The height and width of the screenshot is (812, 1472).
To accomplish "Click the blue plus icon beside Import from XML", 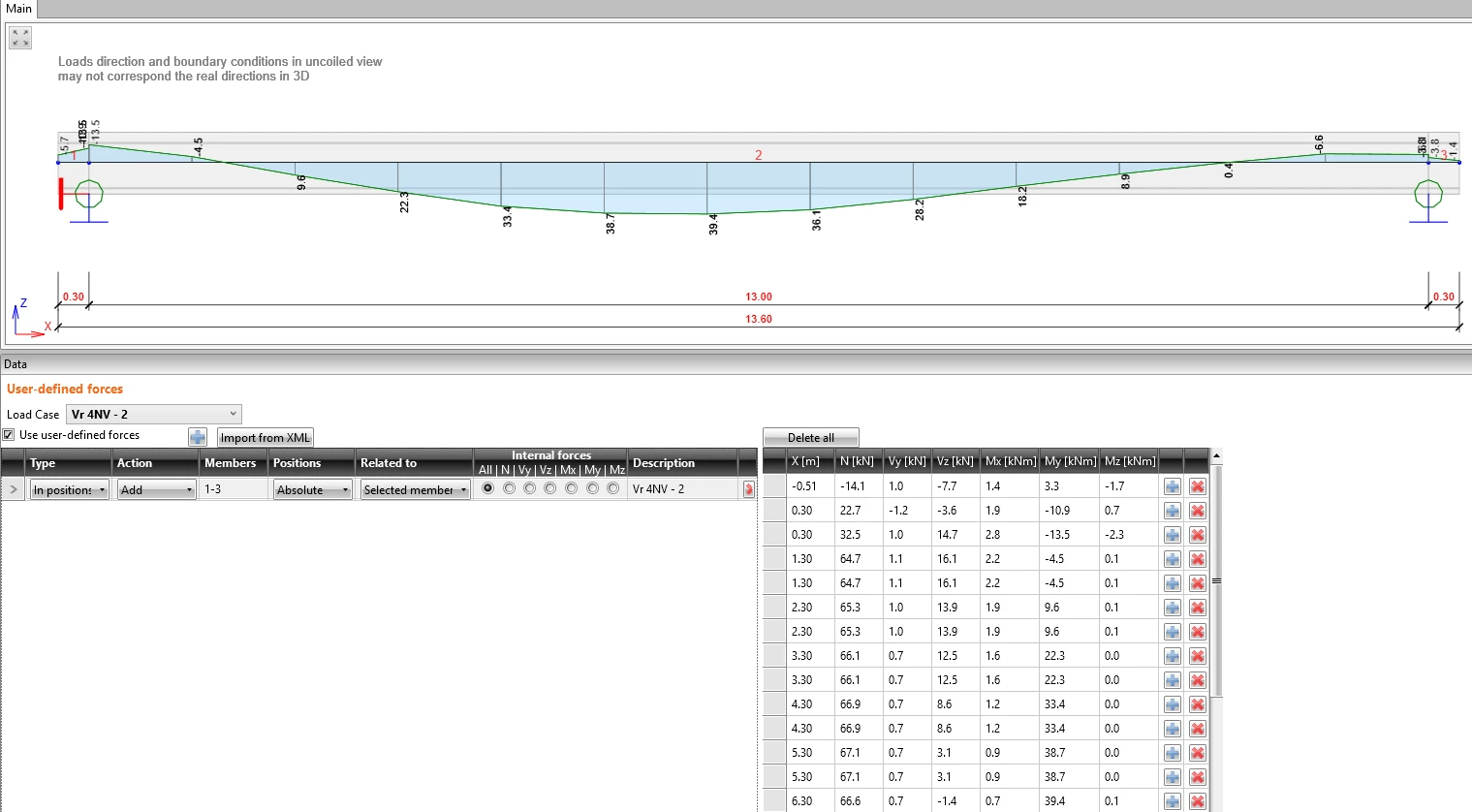I will (198, 437).
